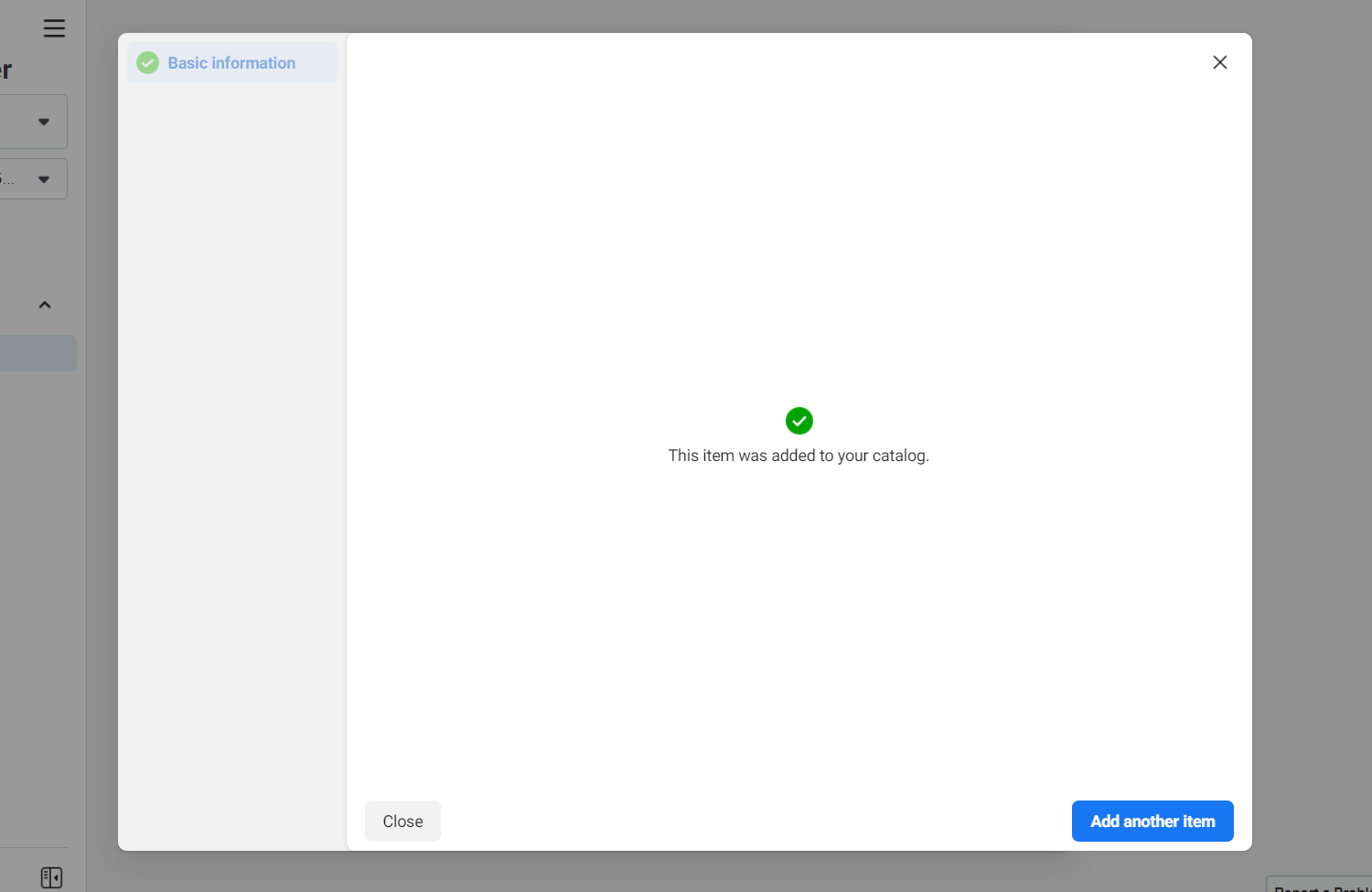The image size is (1372, 892).
Task: Click the 'This item was added' message
Action: [x=799, y=456]
